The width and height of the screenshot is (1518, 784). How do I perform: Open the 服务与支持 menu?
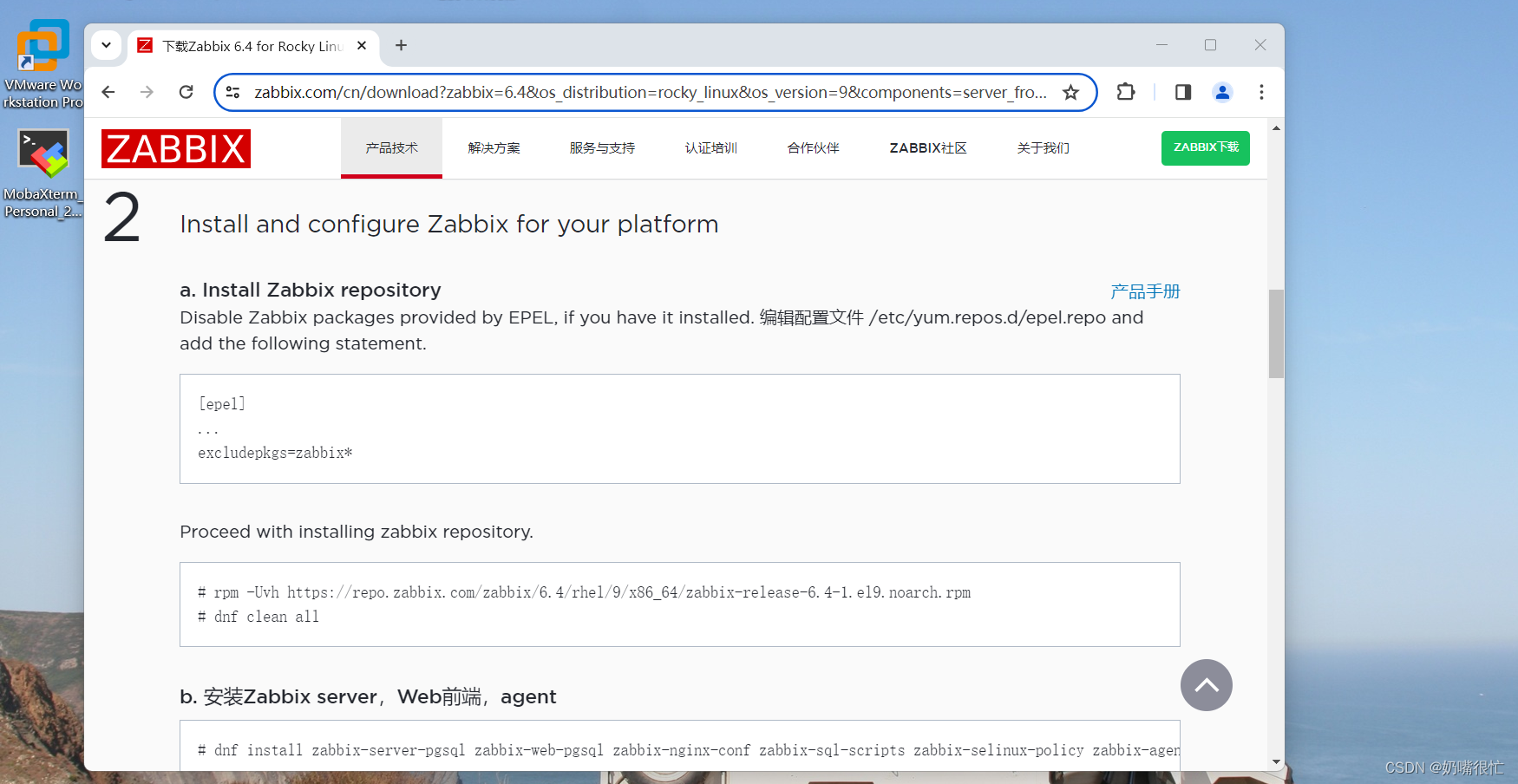pyautogui.click(x=602, y=148)
